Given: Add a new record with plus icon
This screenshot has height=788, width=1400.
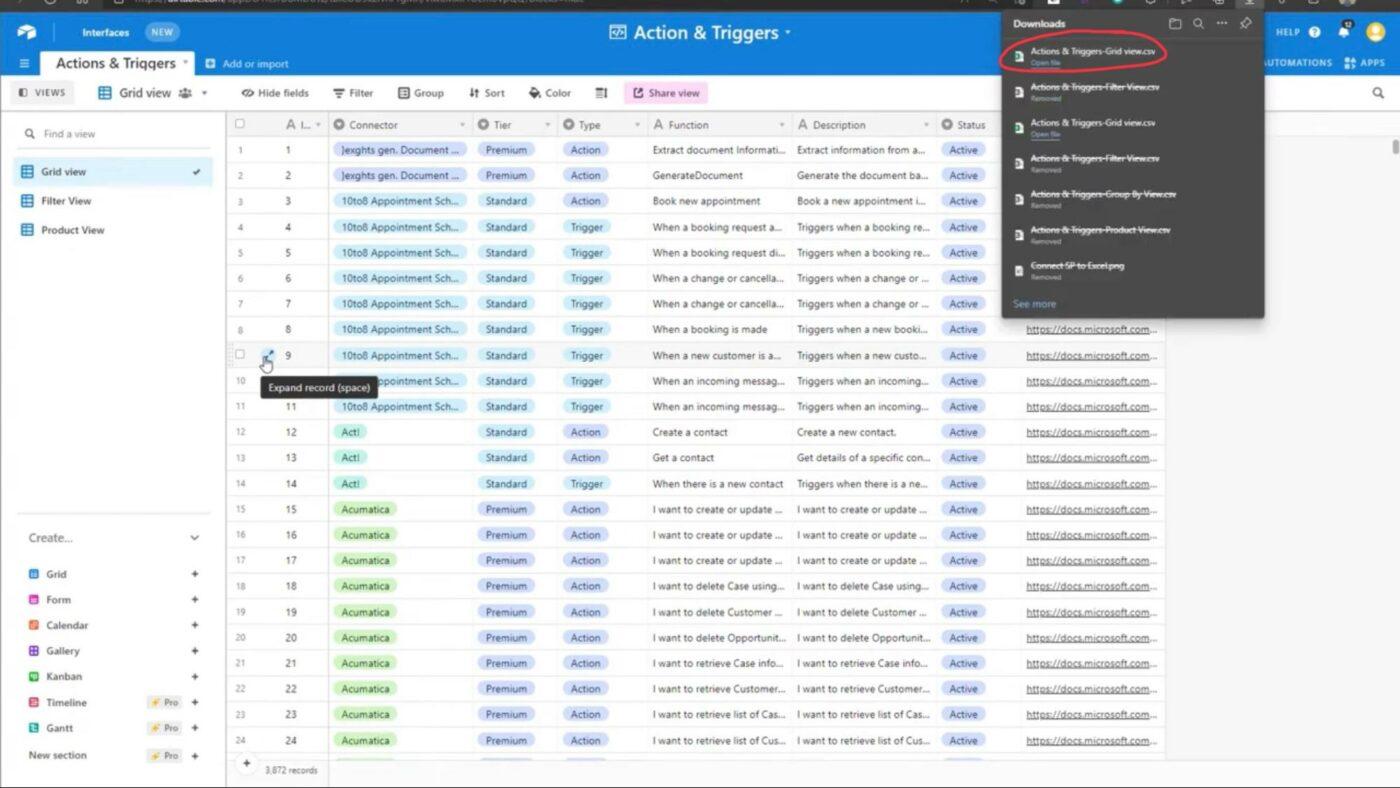Looking at the screenshot, I should pyautogui.click(x=246, y=763).
